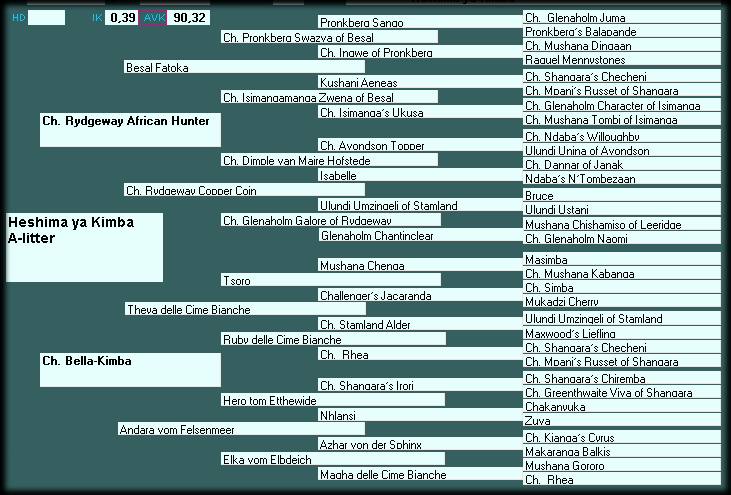Click Ch. Greenthwaite Viva of Shangara
Screen dimensions: 731x495
[622, 392]
